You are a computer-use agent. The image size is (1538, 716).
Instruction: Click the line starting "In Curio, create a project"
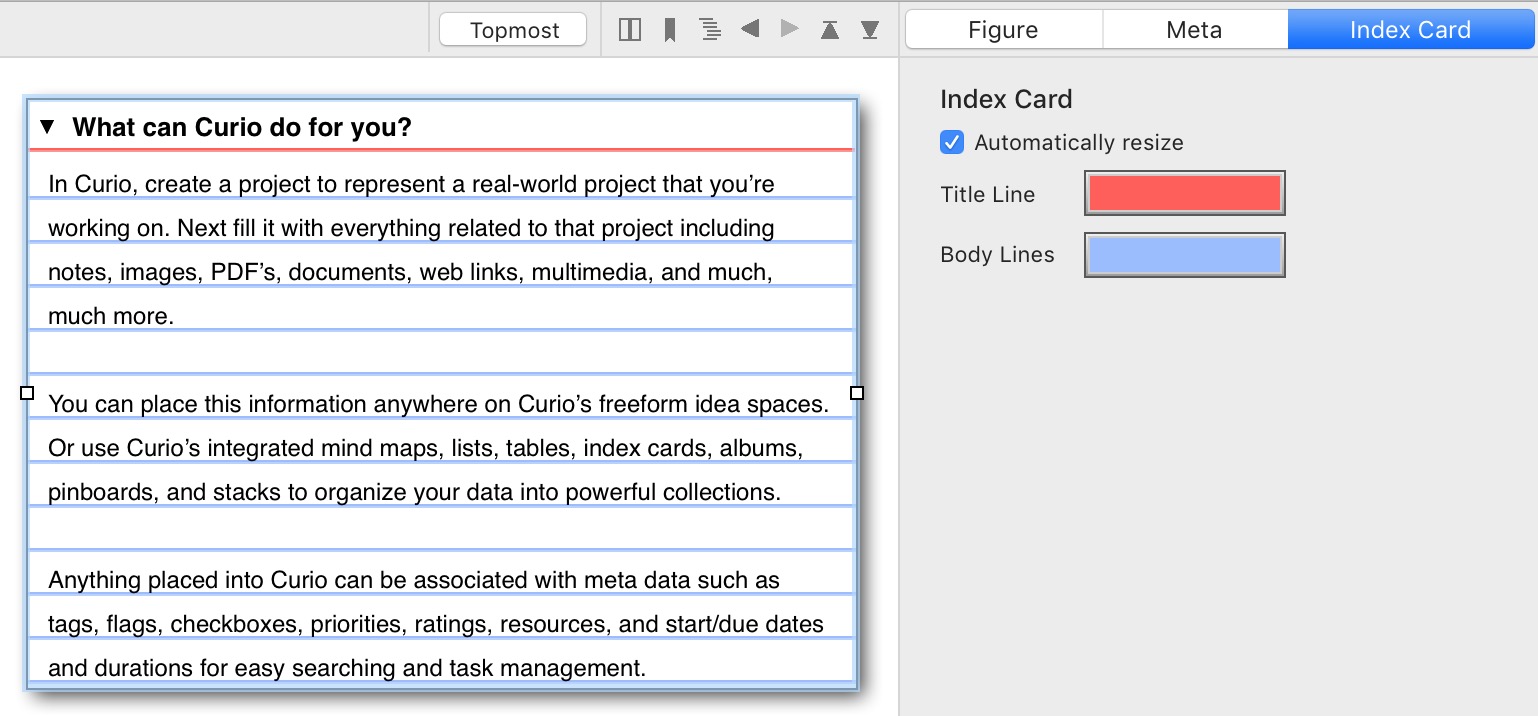click(x=411, y=184)
